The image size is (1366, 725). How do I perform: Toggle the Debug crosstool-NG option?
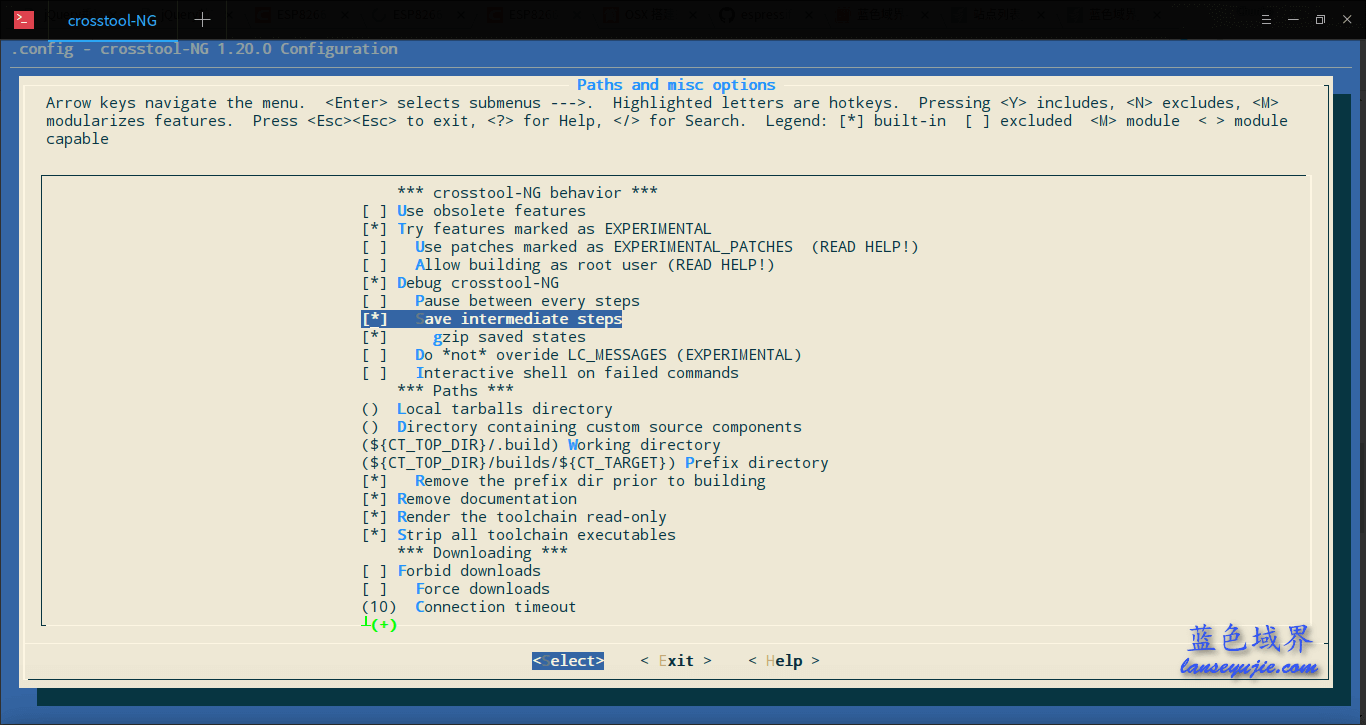pyautogui.click(x=461, y=283)
